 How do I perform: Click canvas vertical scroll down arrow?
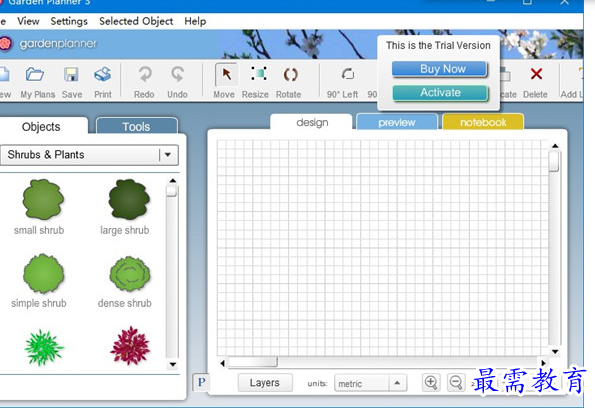point(555,352)
